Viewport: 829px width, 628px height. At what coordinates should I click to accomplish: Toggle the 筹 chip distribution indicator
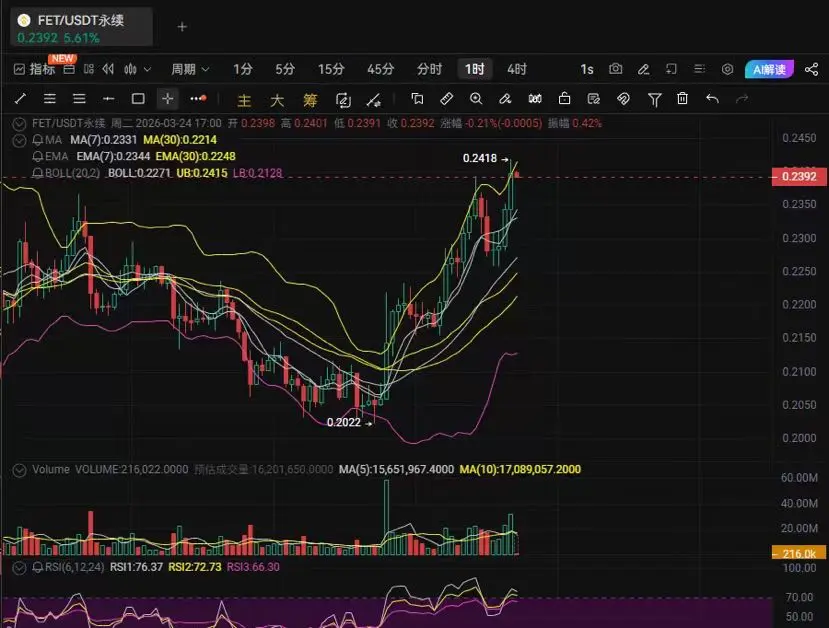point(310,99)
